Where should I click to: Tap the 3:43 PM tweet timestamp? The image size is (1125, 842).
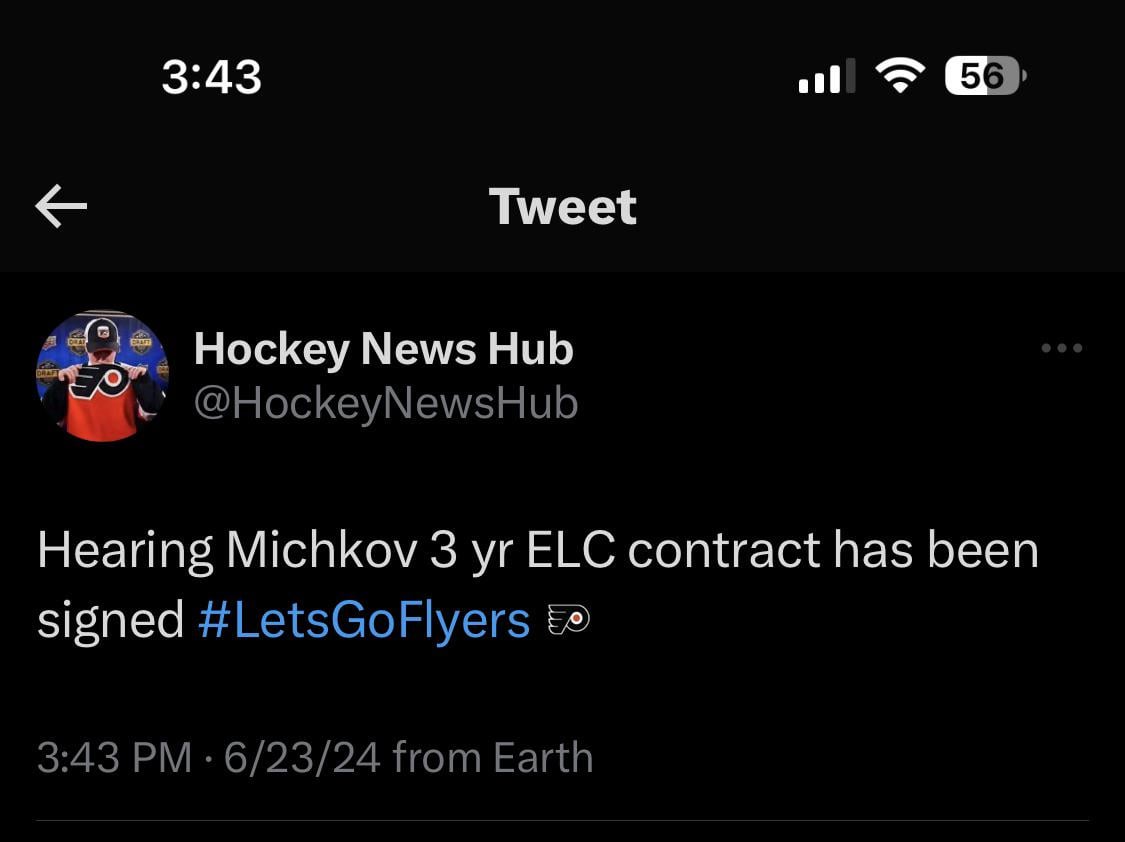click(x=113, y=758)
